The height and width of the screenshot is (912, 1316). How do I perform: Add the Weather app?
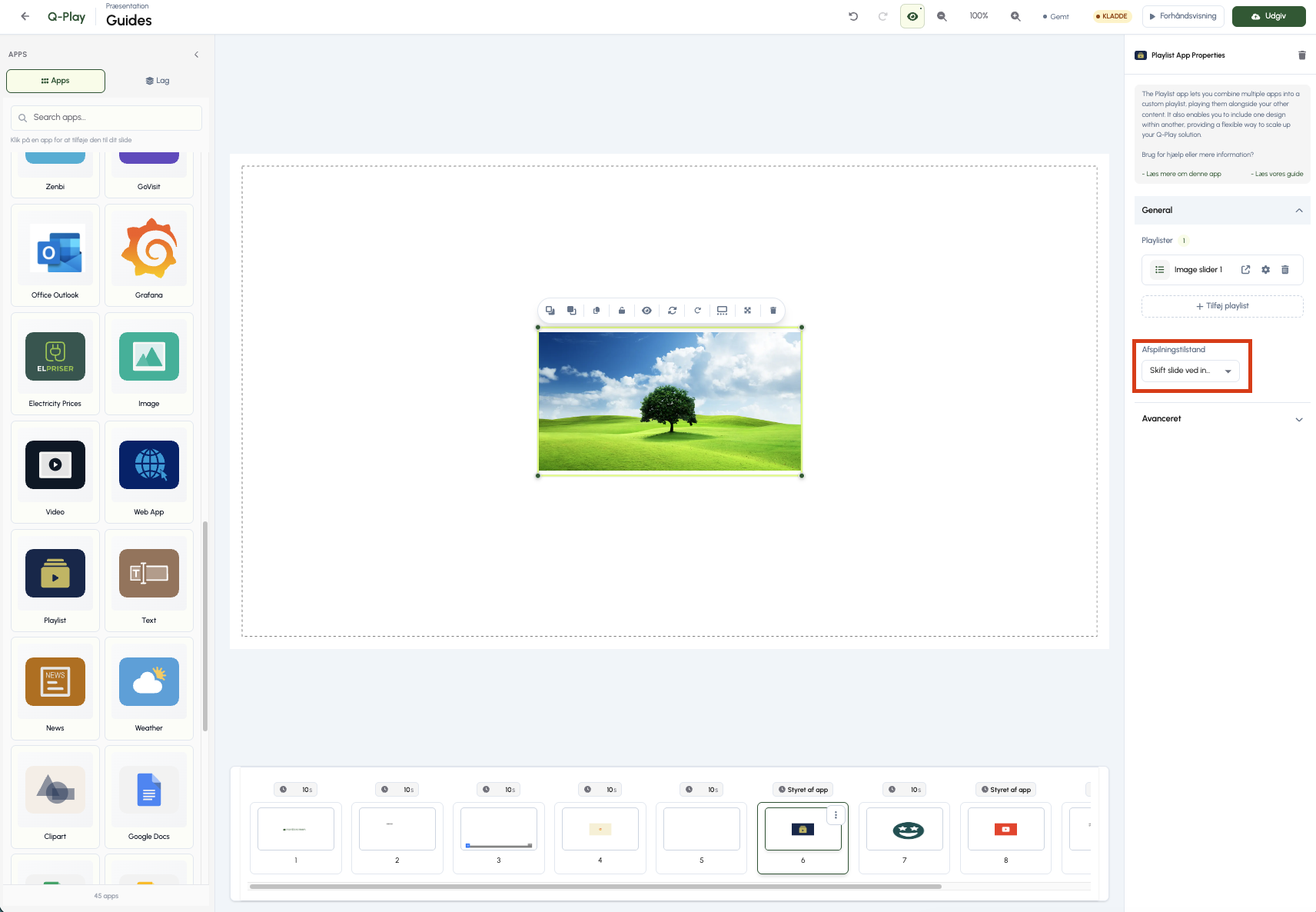click(149, 688)
